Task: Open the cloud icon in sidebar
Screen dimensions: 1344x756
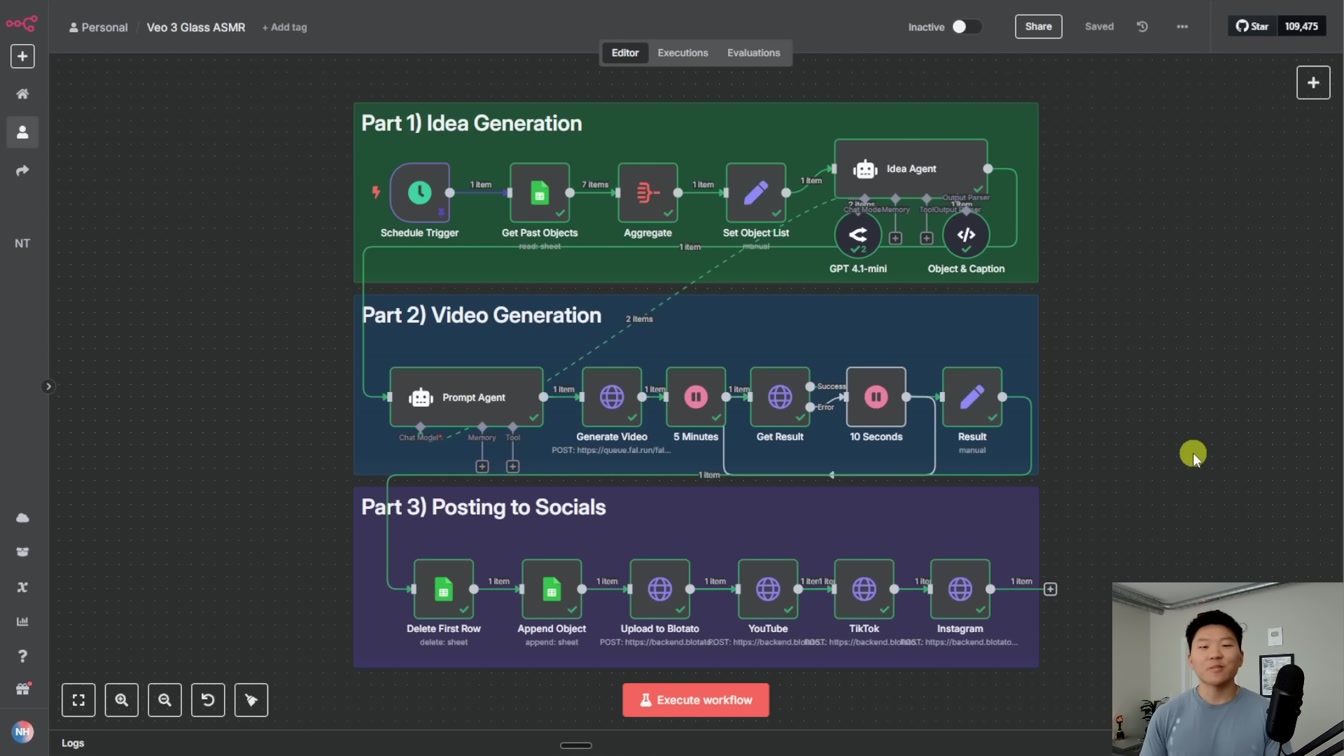Action: (x=22, y=518)
